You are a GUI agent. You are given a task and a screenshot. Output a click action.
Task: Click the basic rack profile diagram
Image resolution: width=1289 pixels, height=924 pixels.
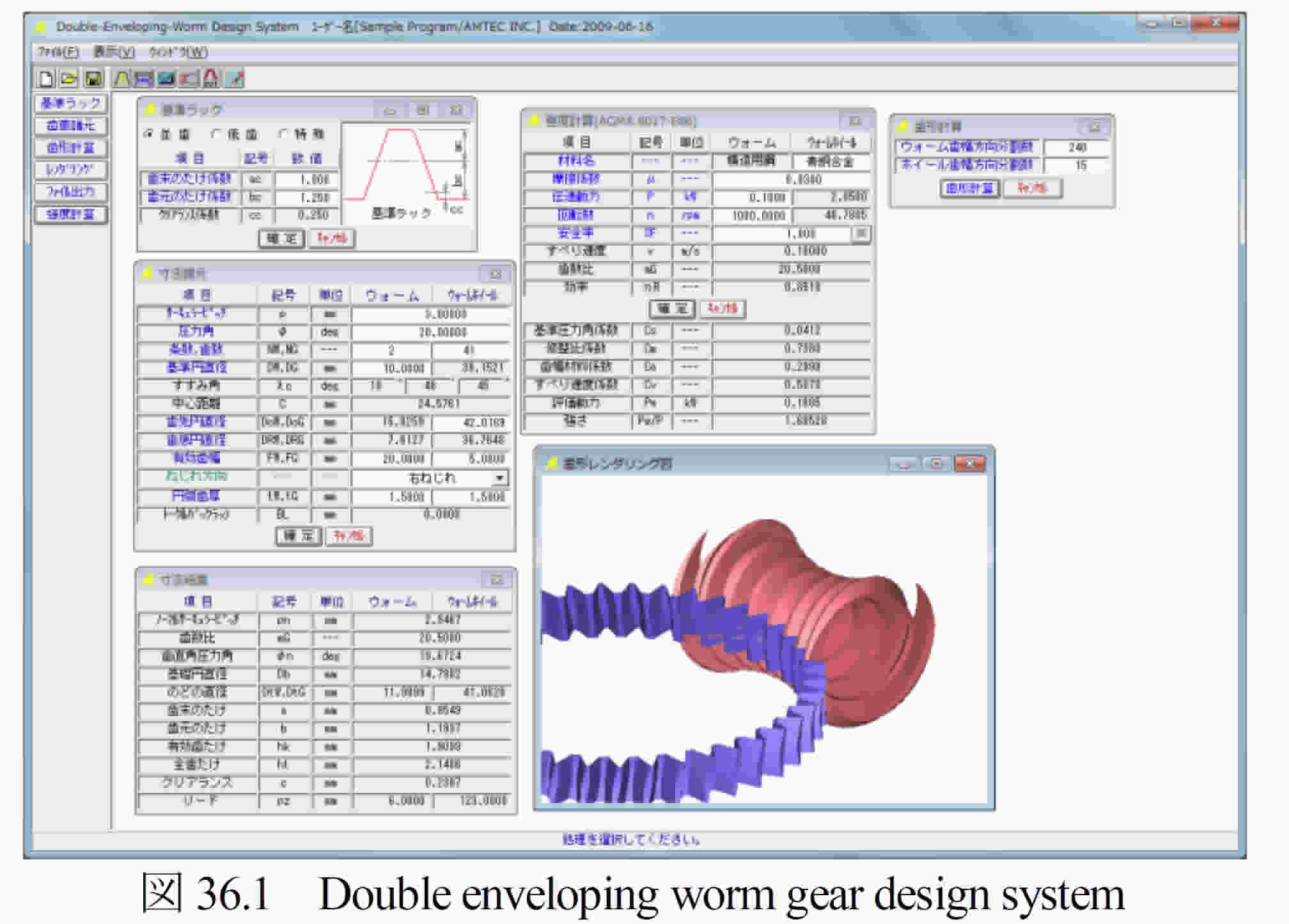[407, 174]
